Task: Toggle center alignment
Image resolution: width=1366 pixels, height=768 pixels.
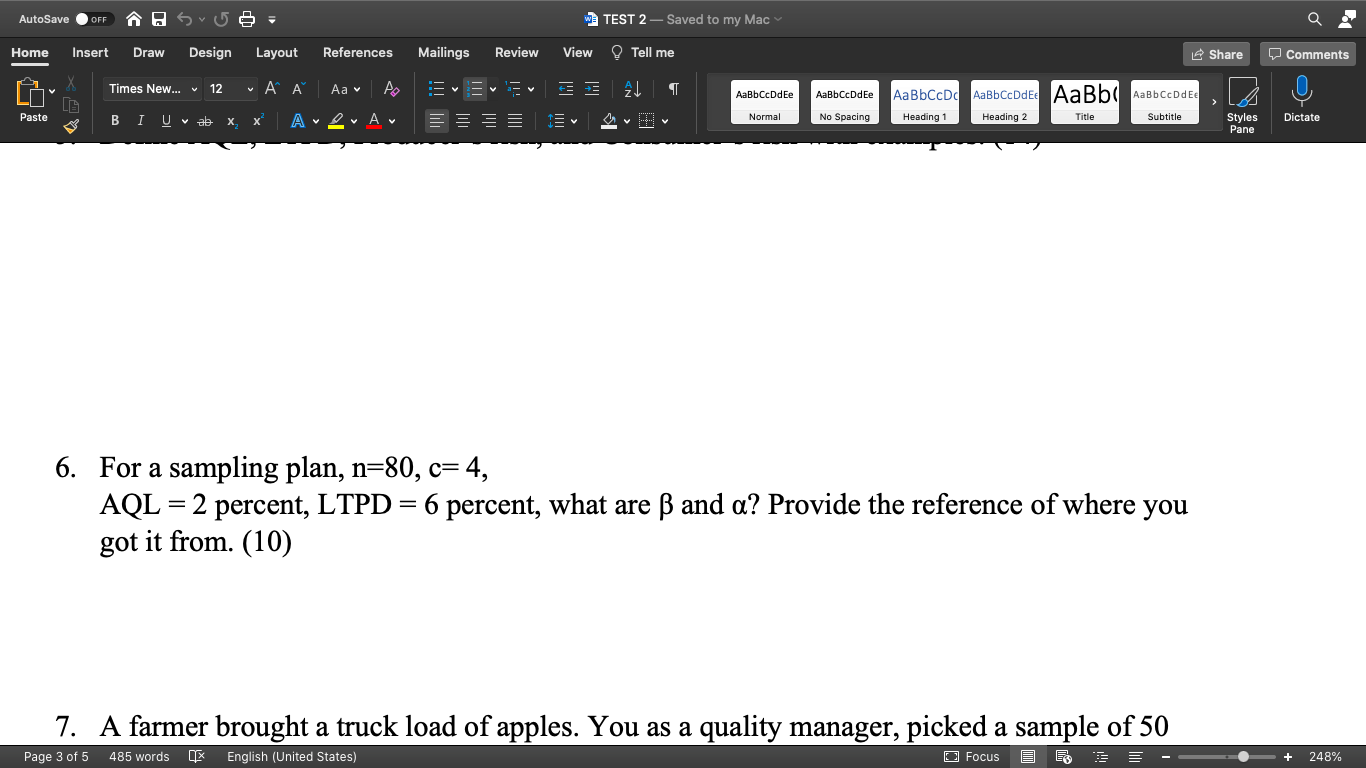Action: [463, 121]
